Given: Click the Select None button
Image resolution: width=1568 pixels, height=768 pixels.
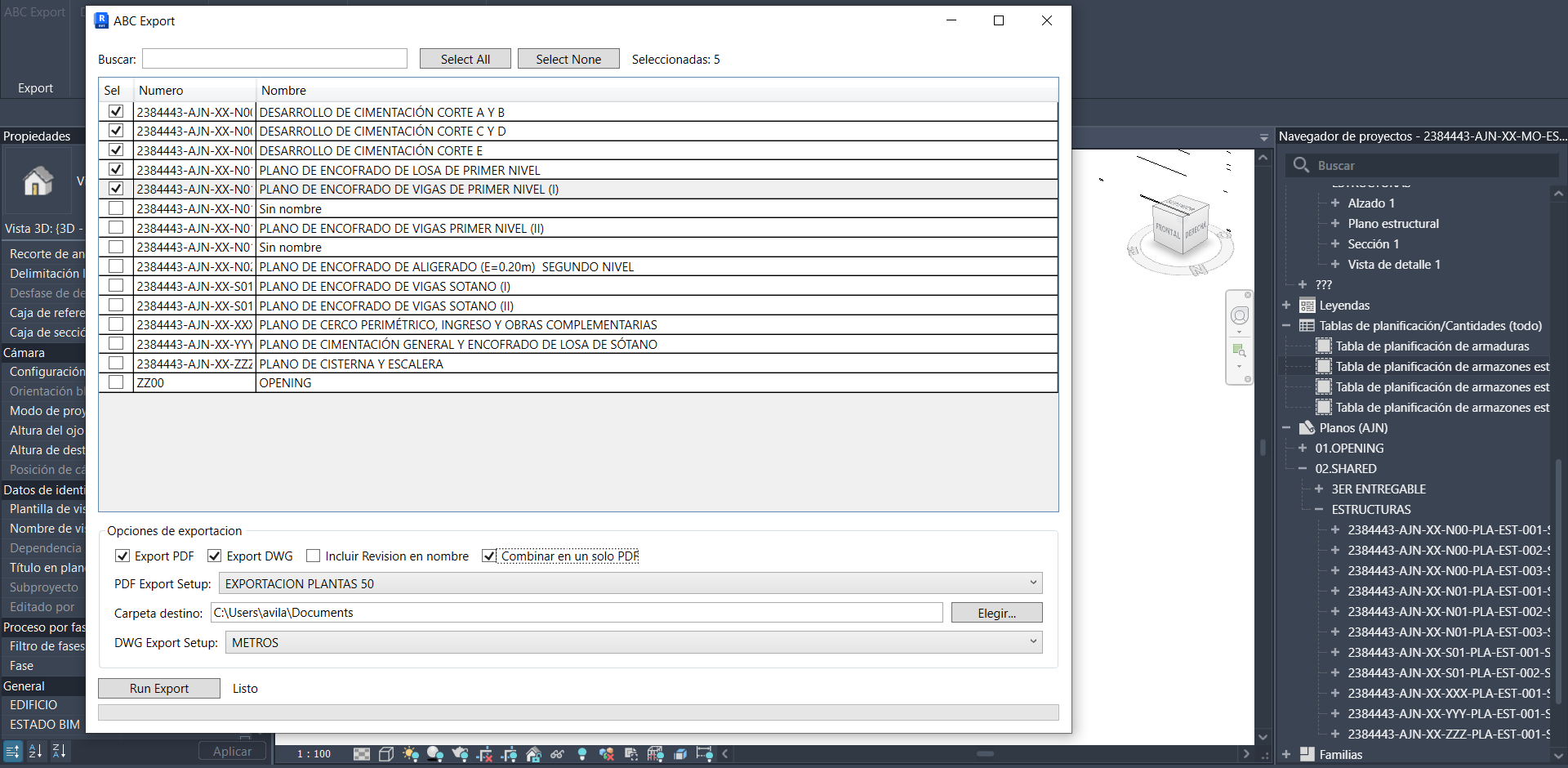Looking at the screenshot, I should (x=568, y=58).
